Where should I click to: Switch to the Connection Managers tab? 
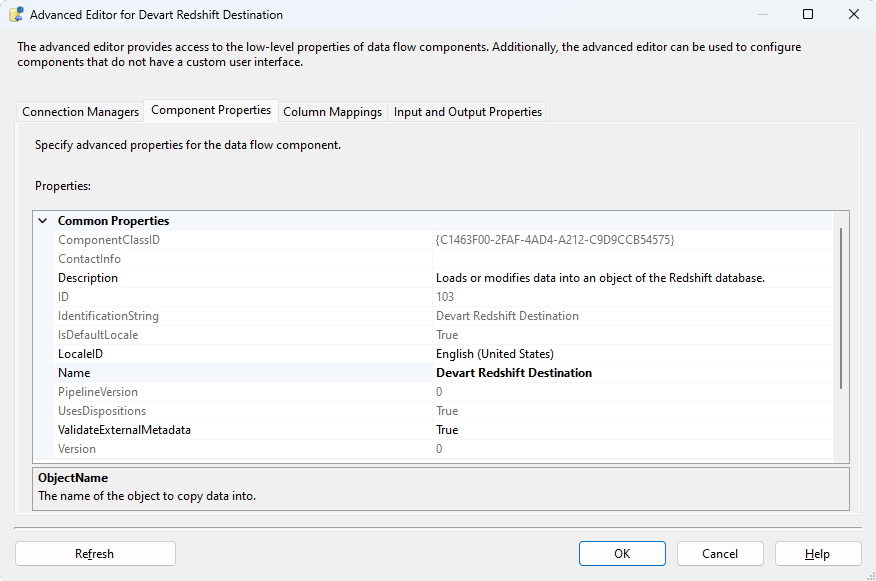pos(80,112)
